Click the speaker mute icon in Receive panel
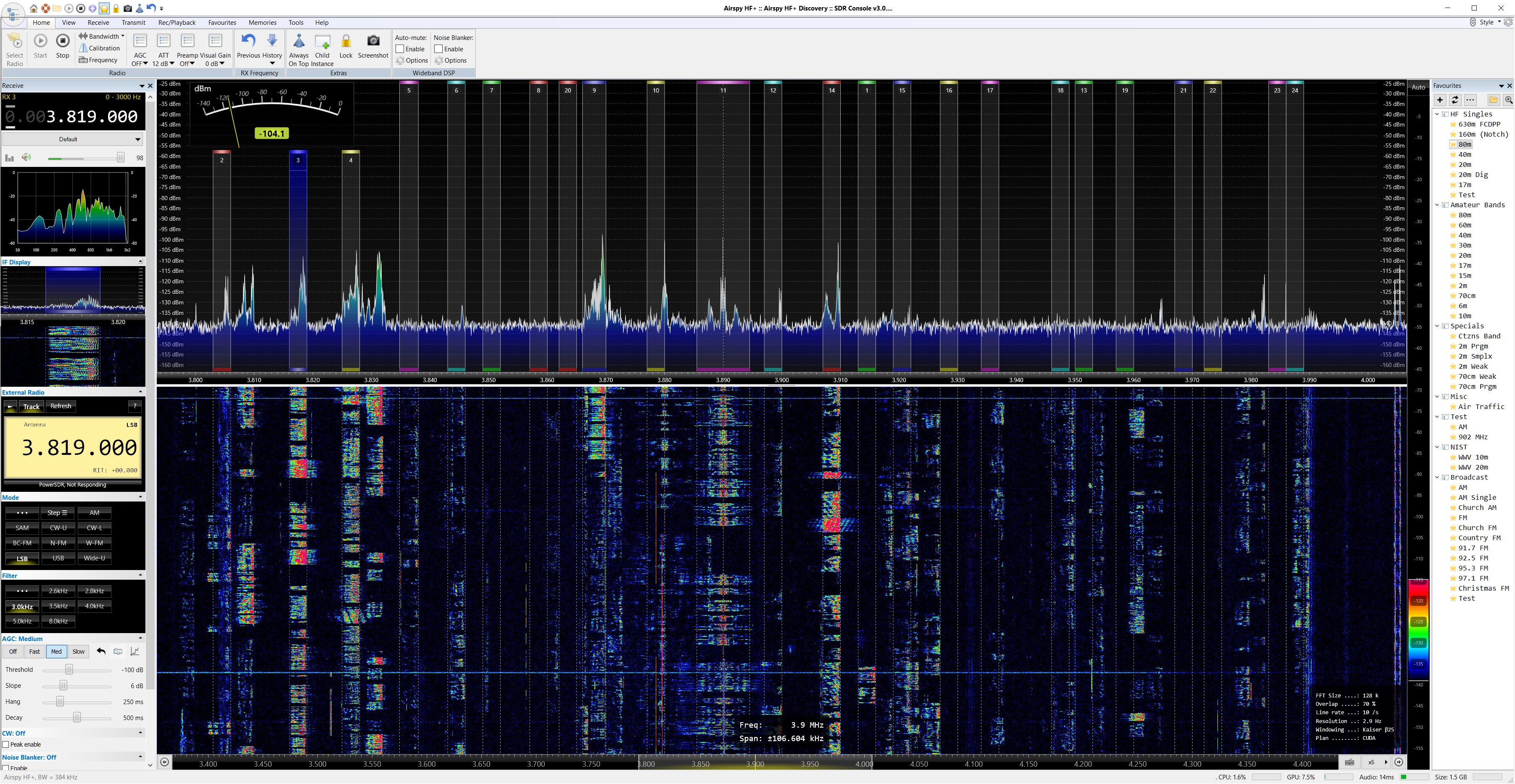1515x784 pixels. click(26, 157)
